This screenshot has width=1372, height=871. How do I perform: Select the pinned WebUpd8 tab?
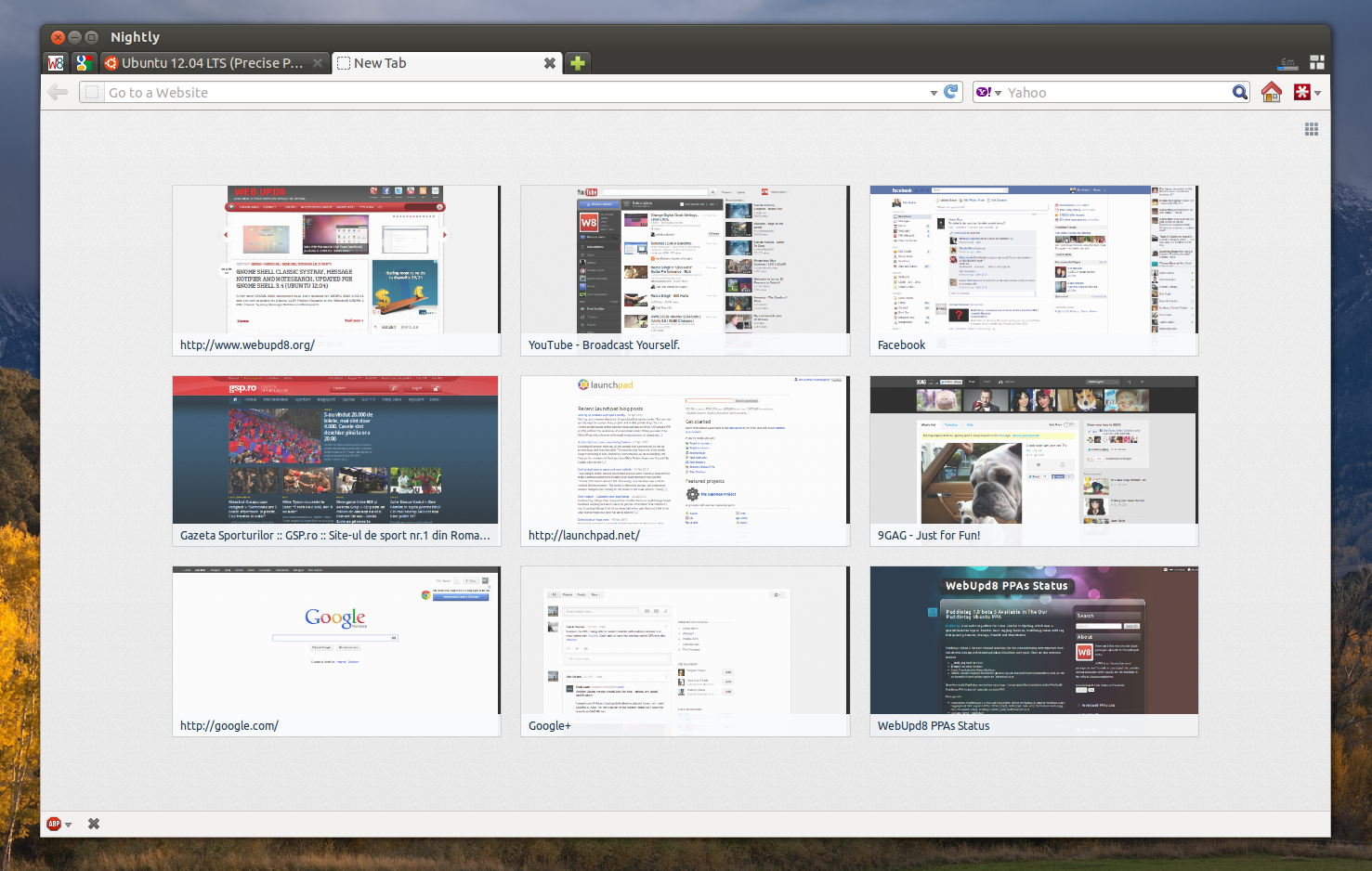(x=55, y=62)
